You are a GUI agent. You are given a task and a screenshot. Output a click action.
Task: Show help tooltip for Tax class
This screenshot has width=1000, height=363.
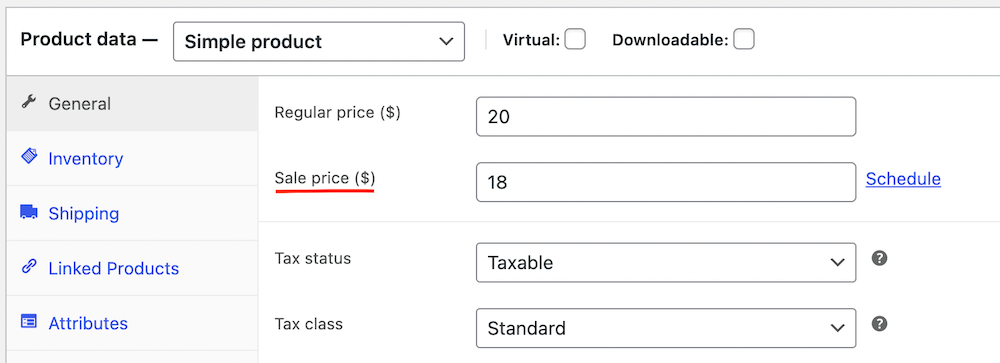point(879,324)
